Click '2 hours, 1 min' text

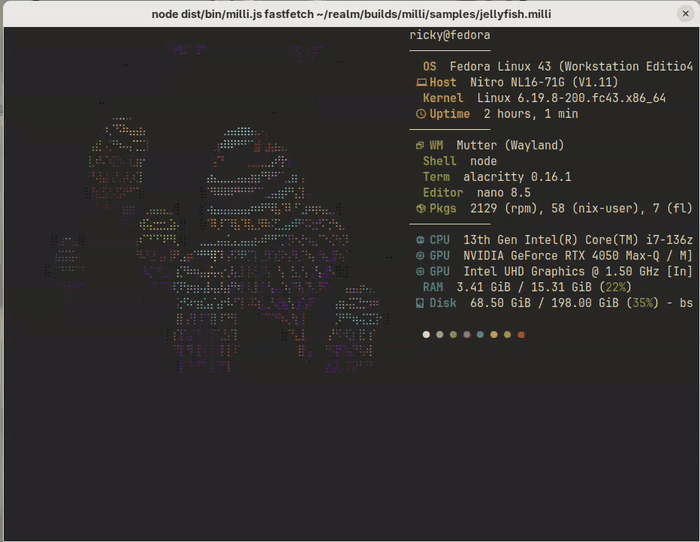(x=531, y=114)
